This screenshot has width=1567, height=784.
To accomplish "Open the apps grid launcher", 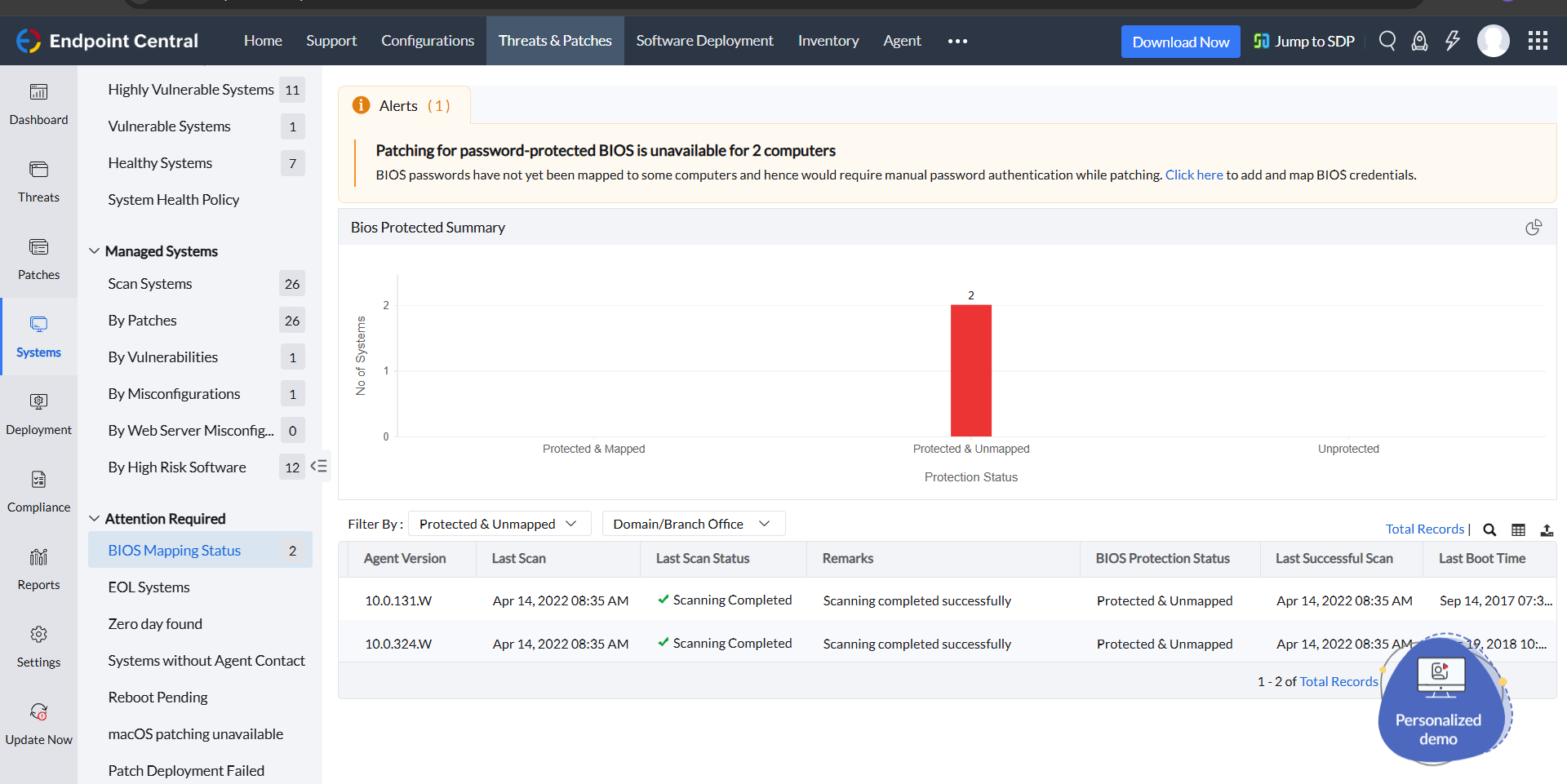I will [1538, 41].
